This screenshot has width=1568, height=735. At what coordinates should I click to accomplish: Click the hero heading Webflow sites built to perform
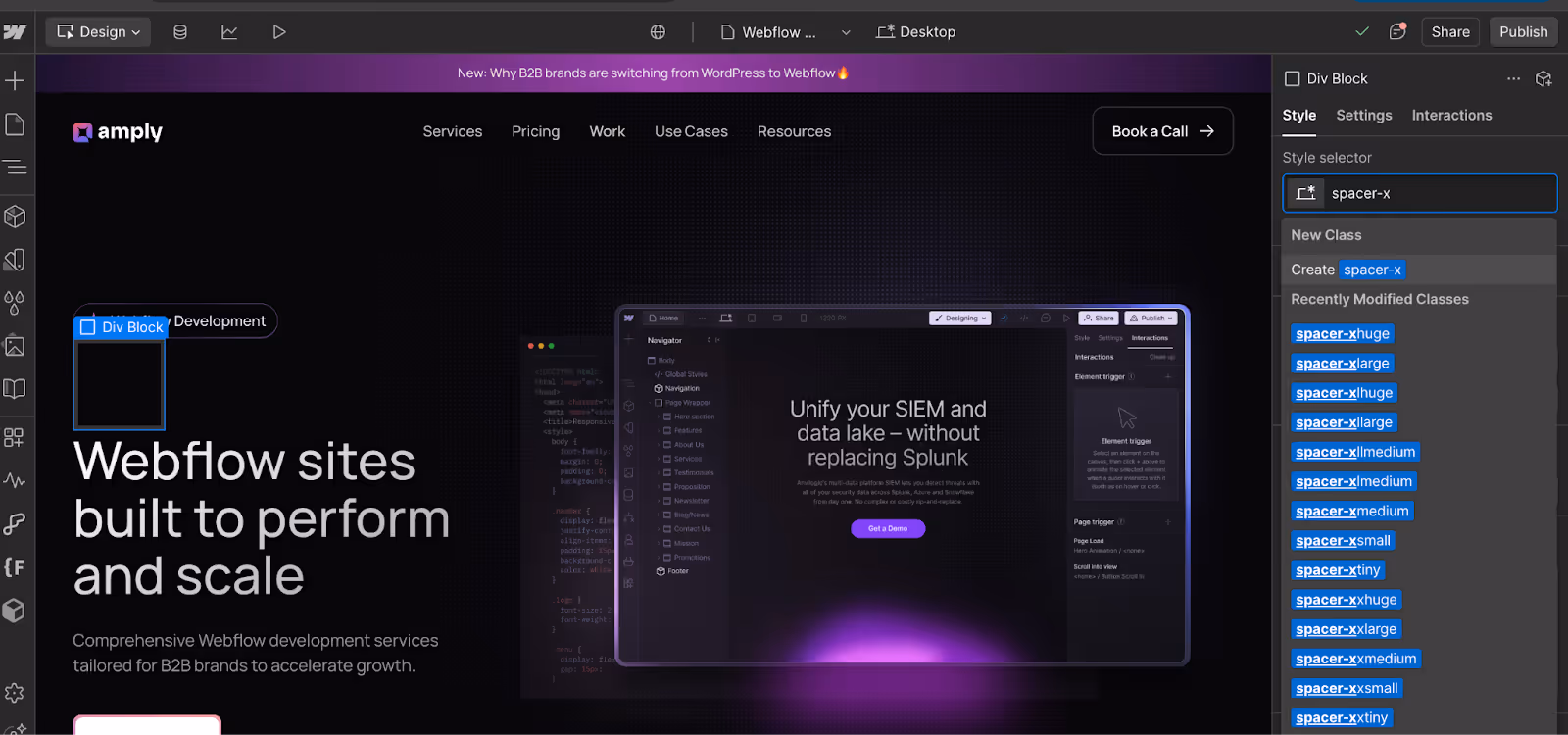pyautogui.click(x=262, y=518)
